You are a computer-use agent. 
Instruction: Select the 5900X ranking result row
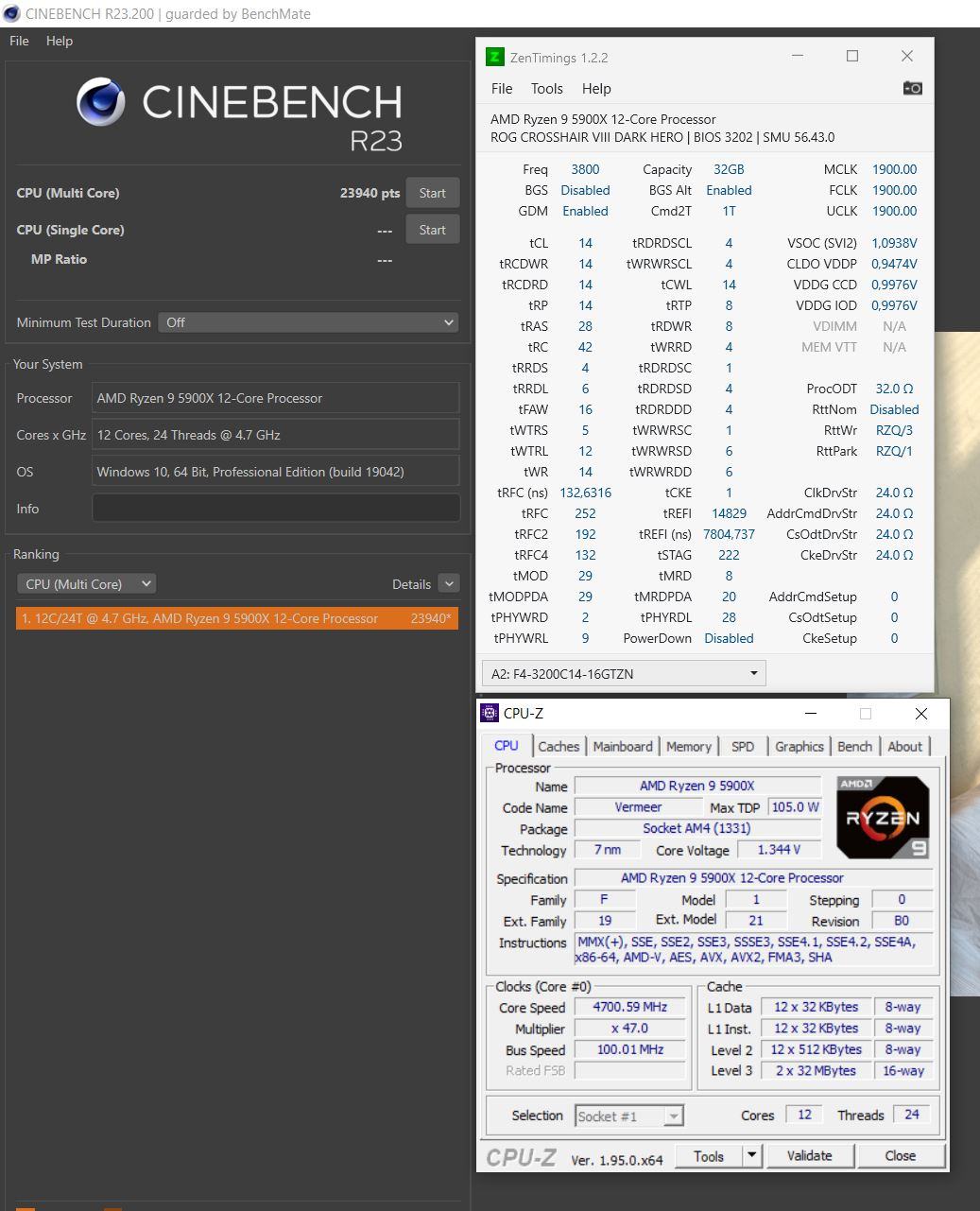click(x=237, y=618)
